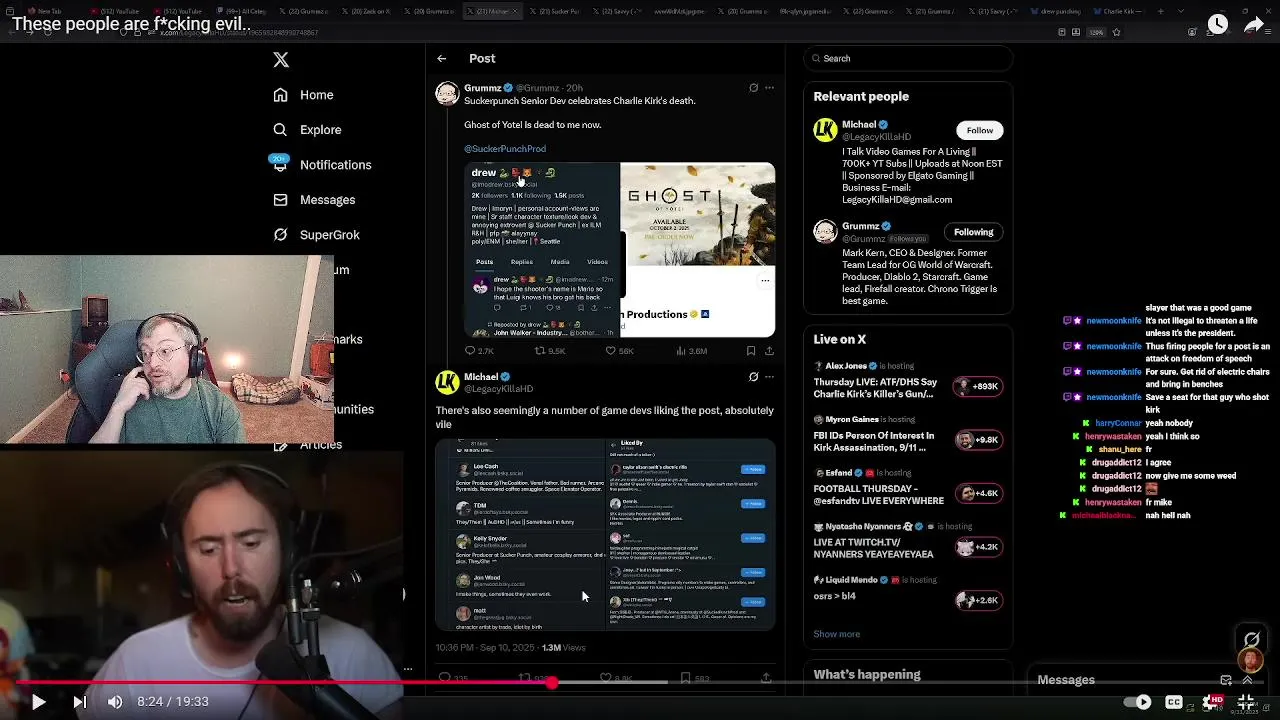
Task: Bookmark the Grummz post
Action: click(x=751, y=351)
